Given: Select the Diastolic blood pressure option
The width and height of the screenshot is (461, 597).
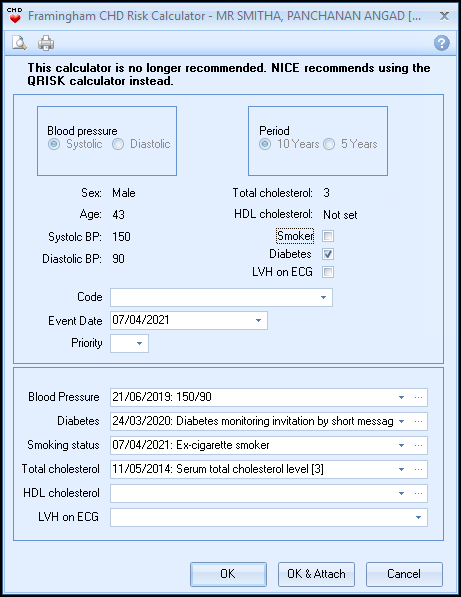Looking at the screenshot, I should (118, 144).
